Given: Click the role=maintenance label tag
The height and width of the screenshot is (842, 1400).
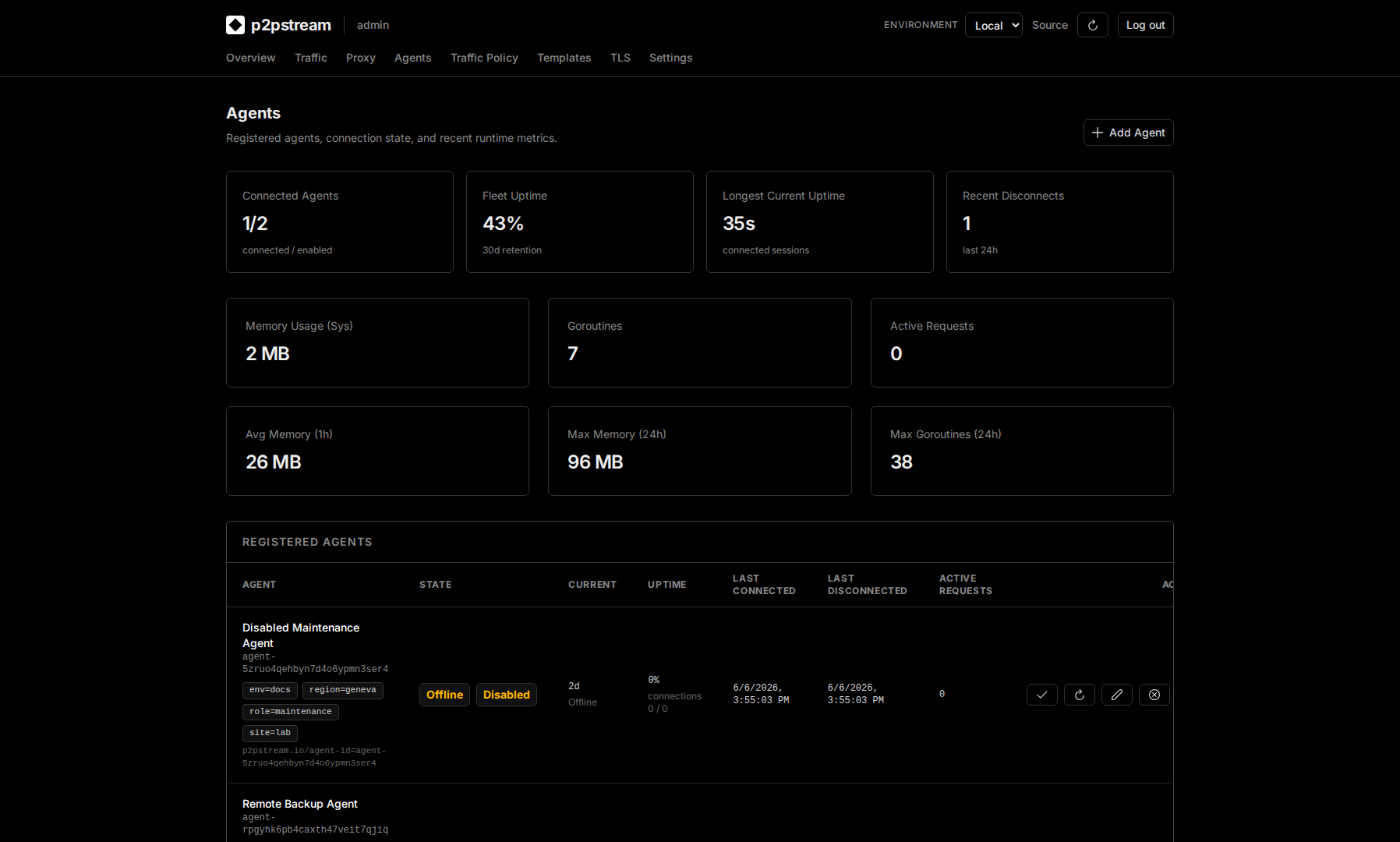Looking at the screenshot, I should pyautogui.click(x=291, y=712).
